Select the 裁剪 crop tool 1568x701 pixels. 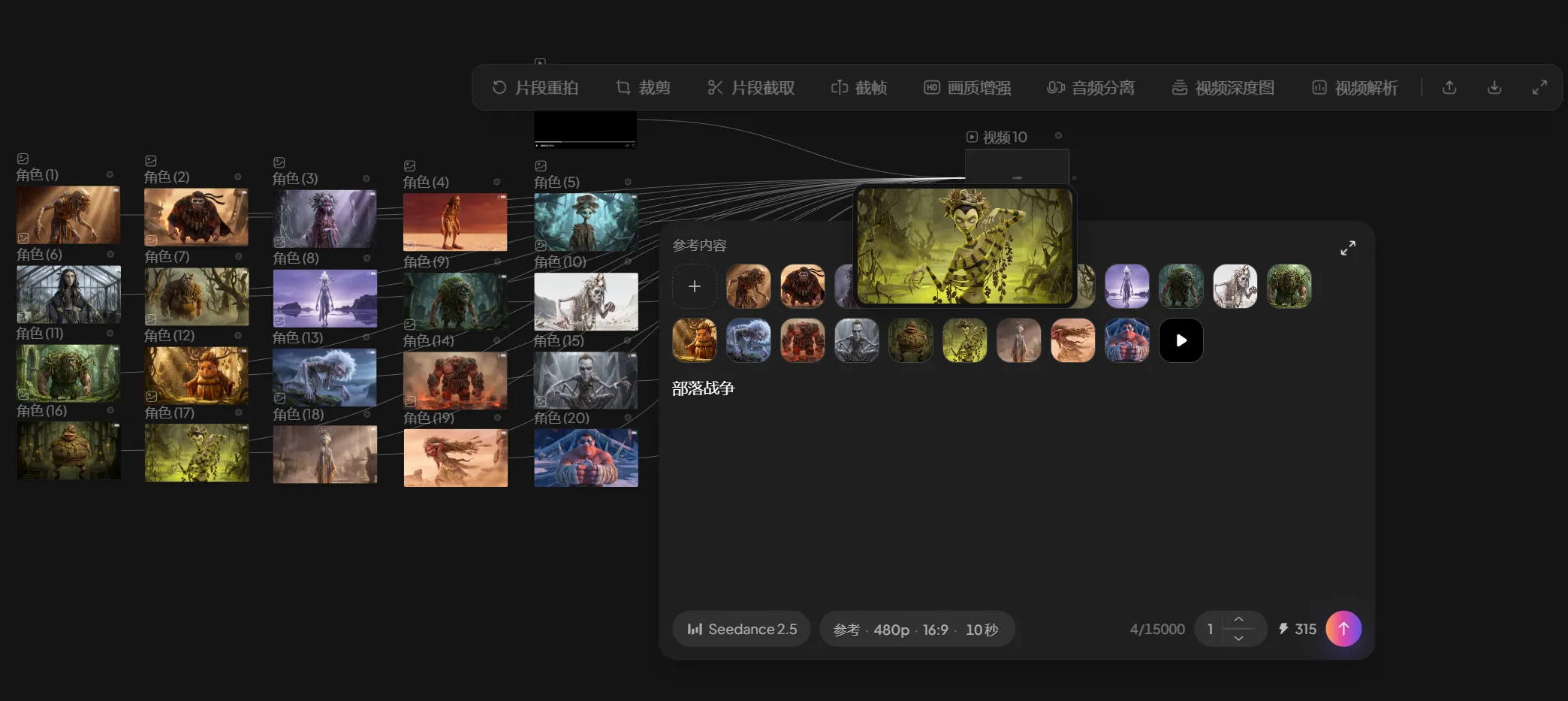[x=643, y=88]
